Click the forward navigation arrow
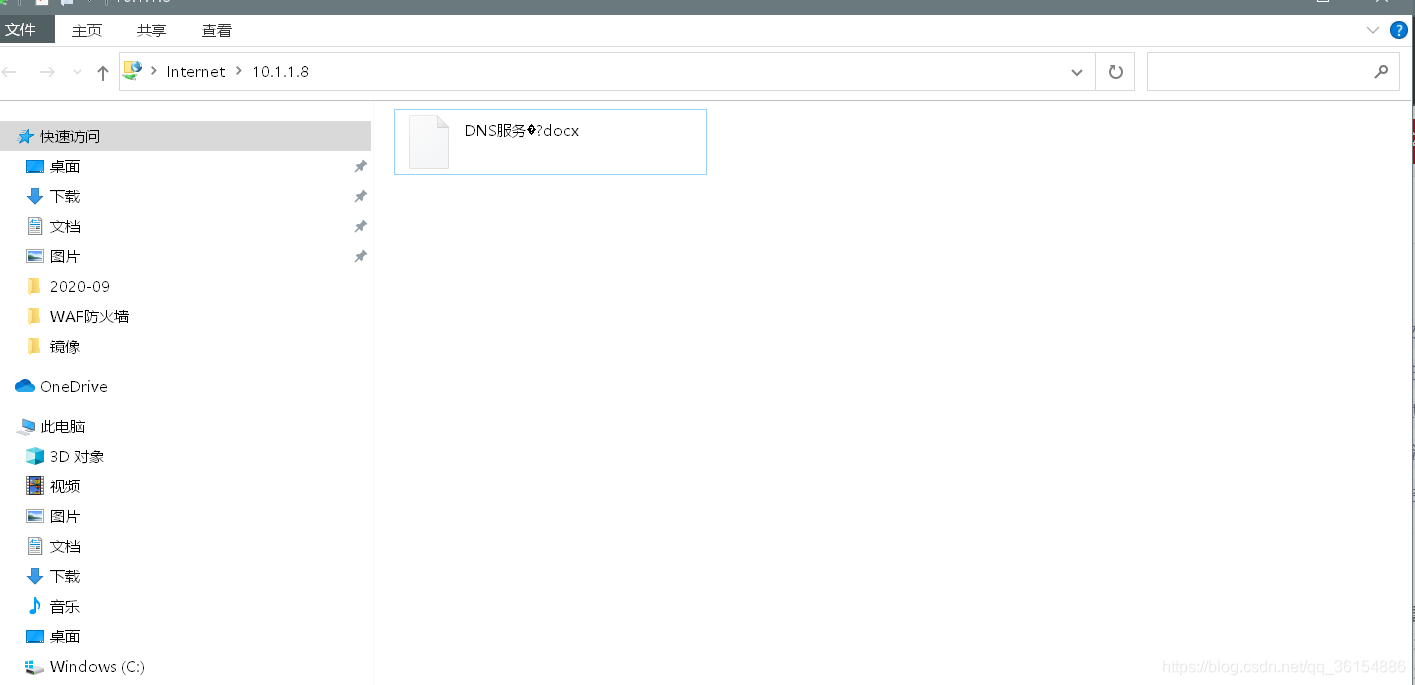 pos(47,71)
